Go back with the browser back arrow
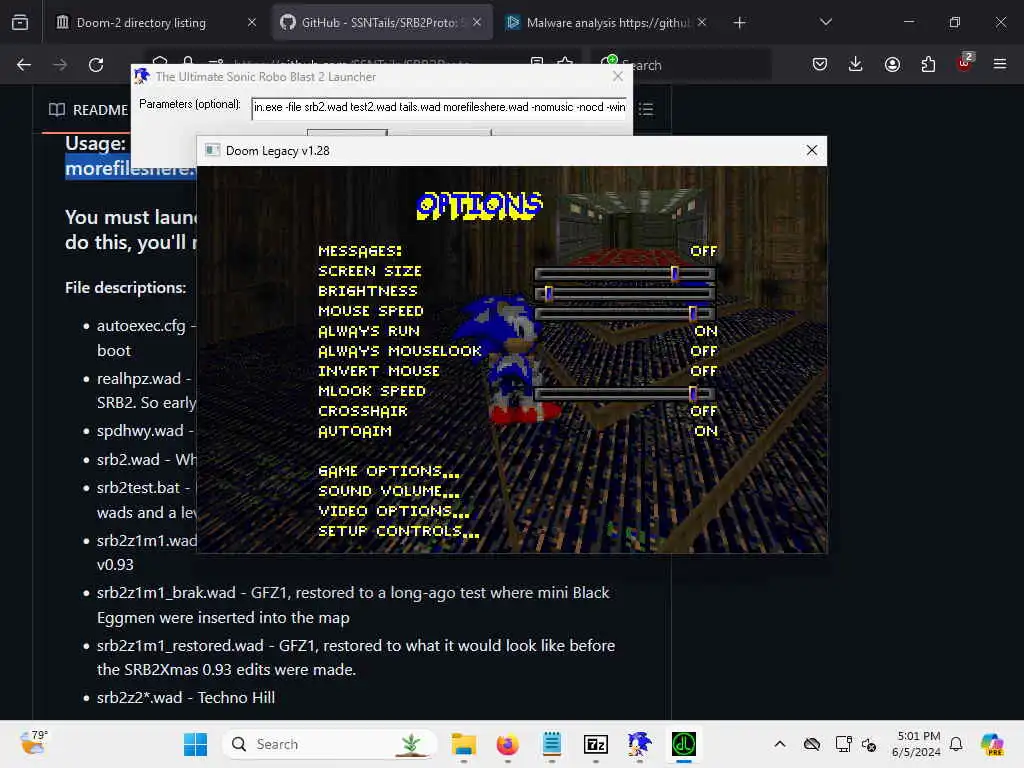 click(x=24, y=65)
